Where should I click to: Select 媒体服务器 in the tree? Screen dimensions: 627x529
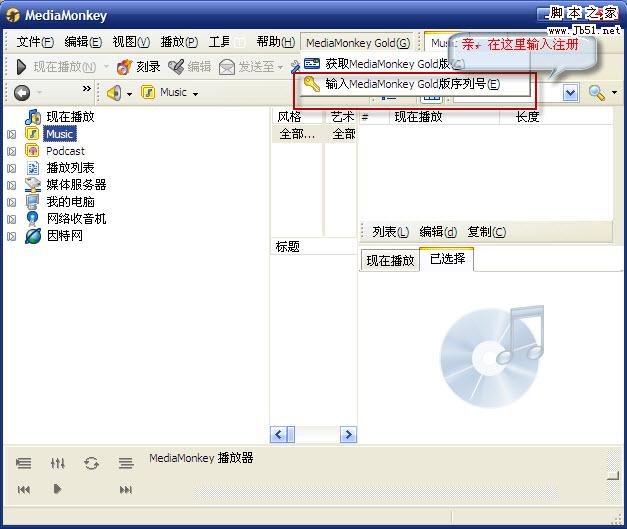(76, 184)
